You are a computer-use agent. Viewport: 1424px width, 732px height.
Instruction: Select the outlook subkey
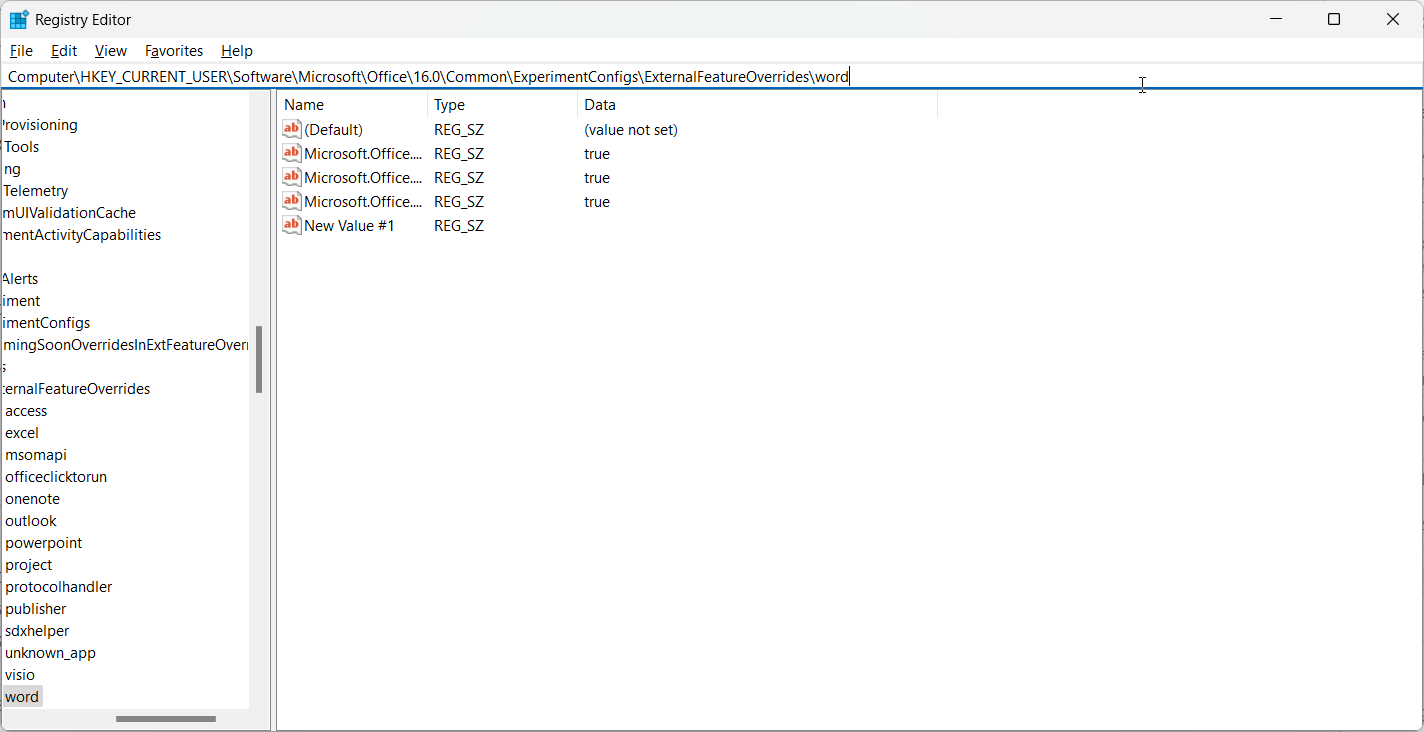pos(31,520)
